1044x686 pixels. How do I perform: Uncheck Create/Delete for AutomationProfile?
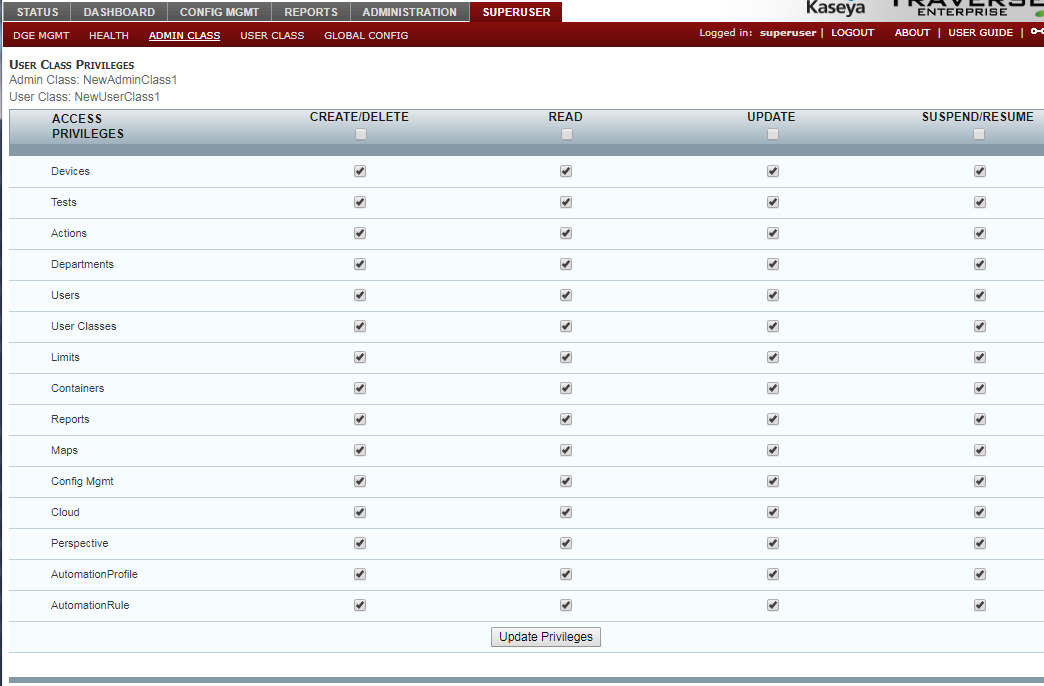[360, 574]
